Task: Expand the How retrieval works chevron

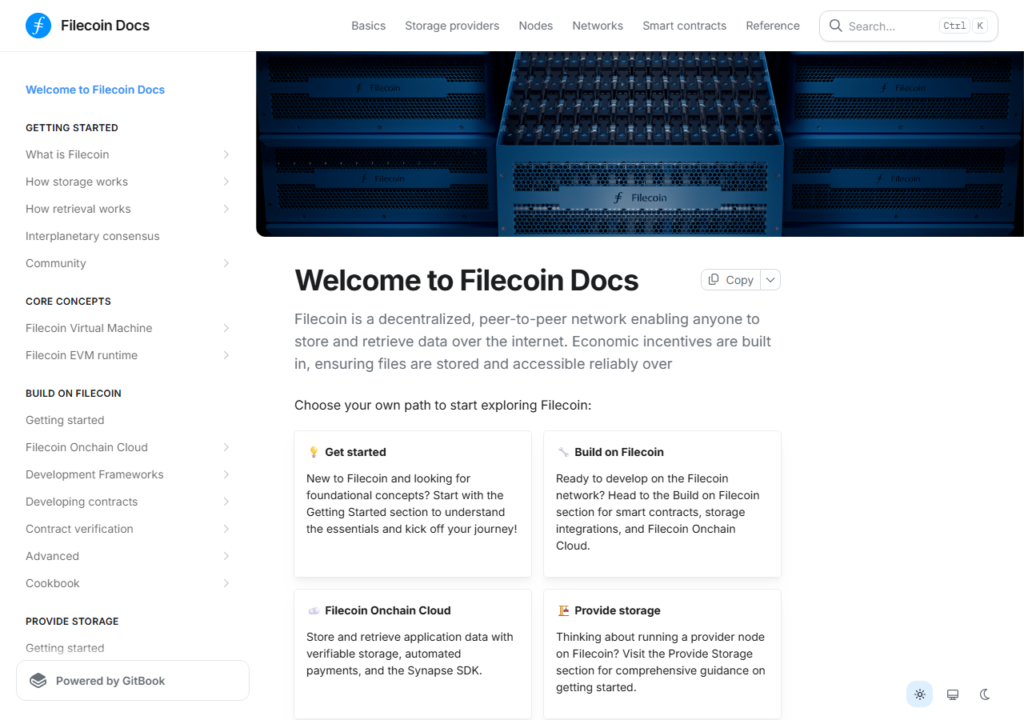Action: coord(226,209)
